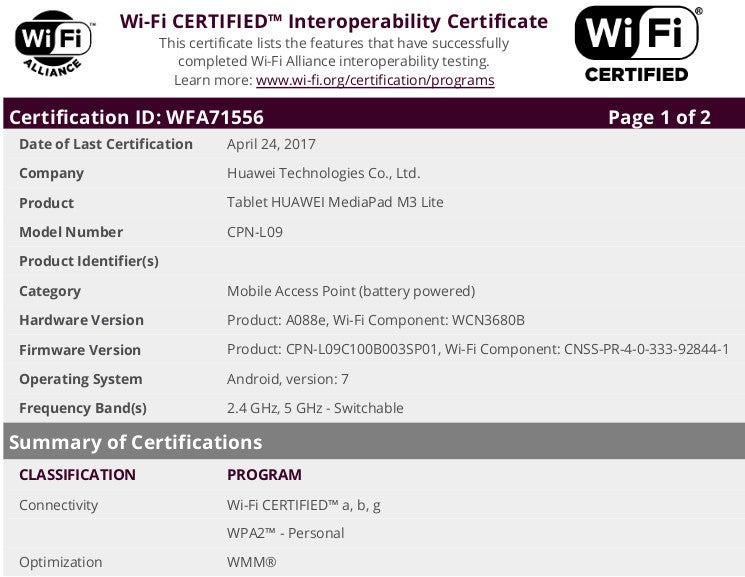Click the April 24, 2017 date value
Image resolution: width=745 pixels, height=577 pixels.
(x=271, y=144)
